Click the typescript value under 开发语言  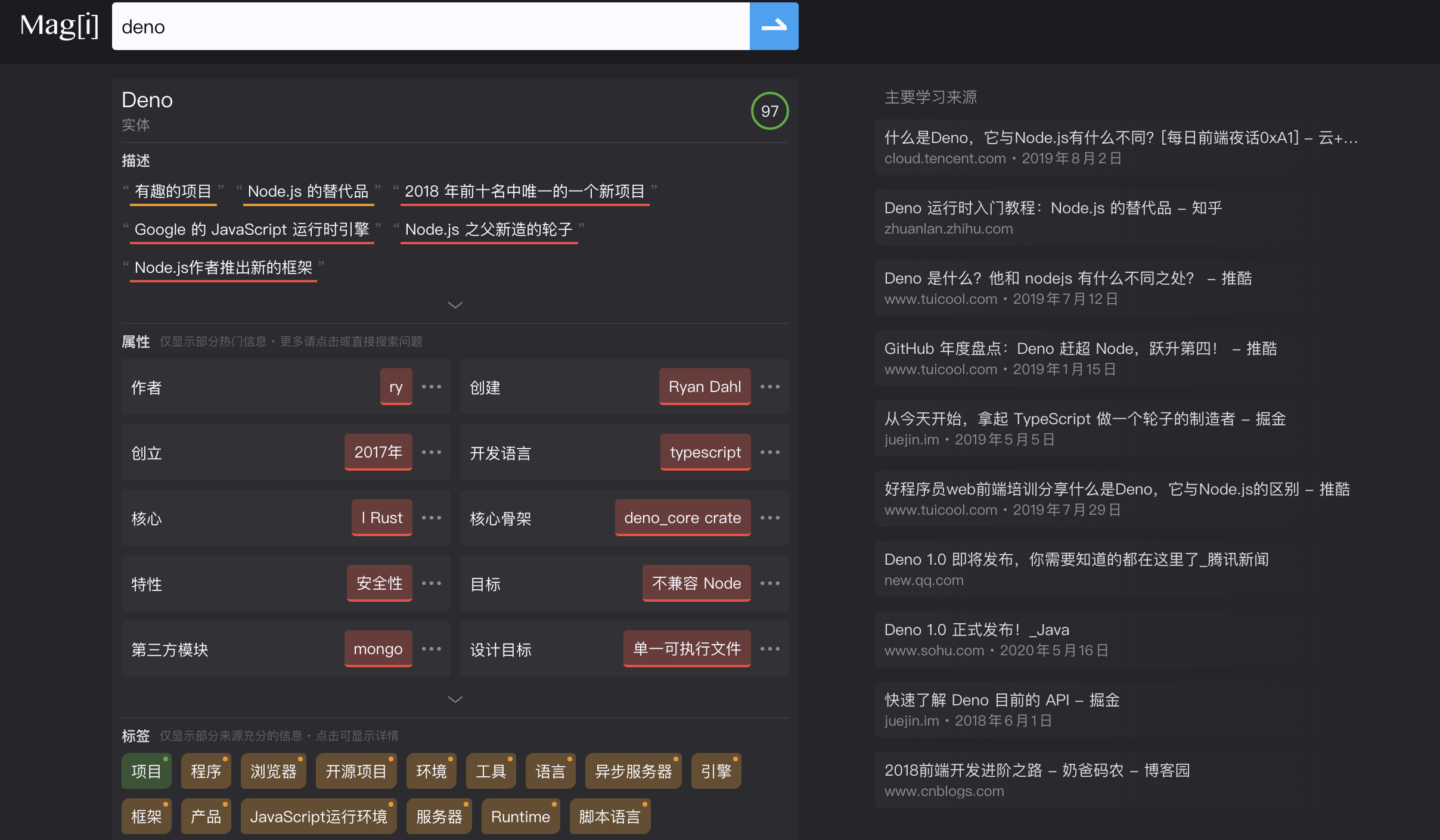pos(705,452)
